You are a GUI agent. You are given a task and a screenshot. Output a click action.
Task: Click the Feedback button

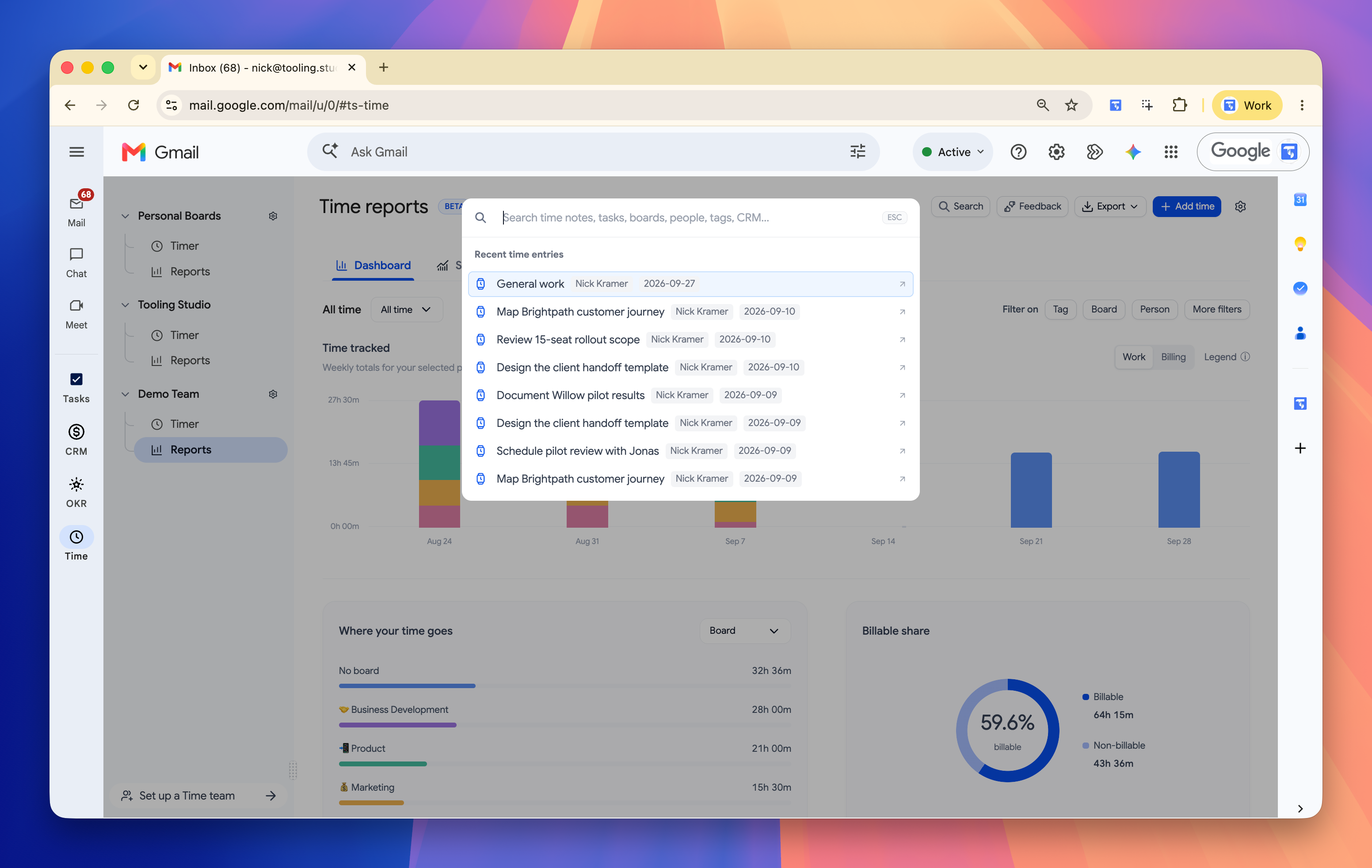click(x=1032, y=206)
